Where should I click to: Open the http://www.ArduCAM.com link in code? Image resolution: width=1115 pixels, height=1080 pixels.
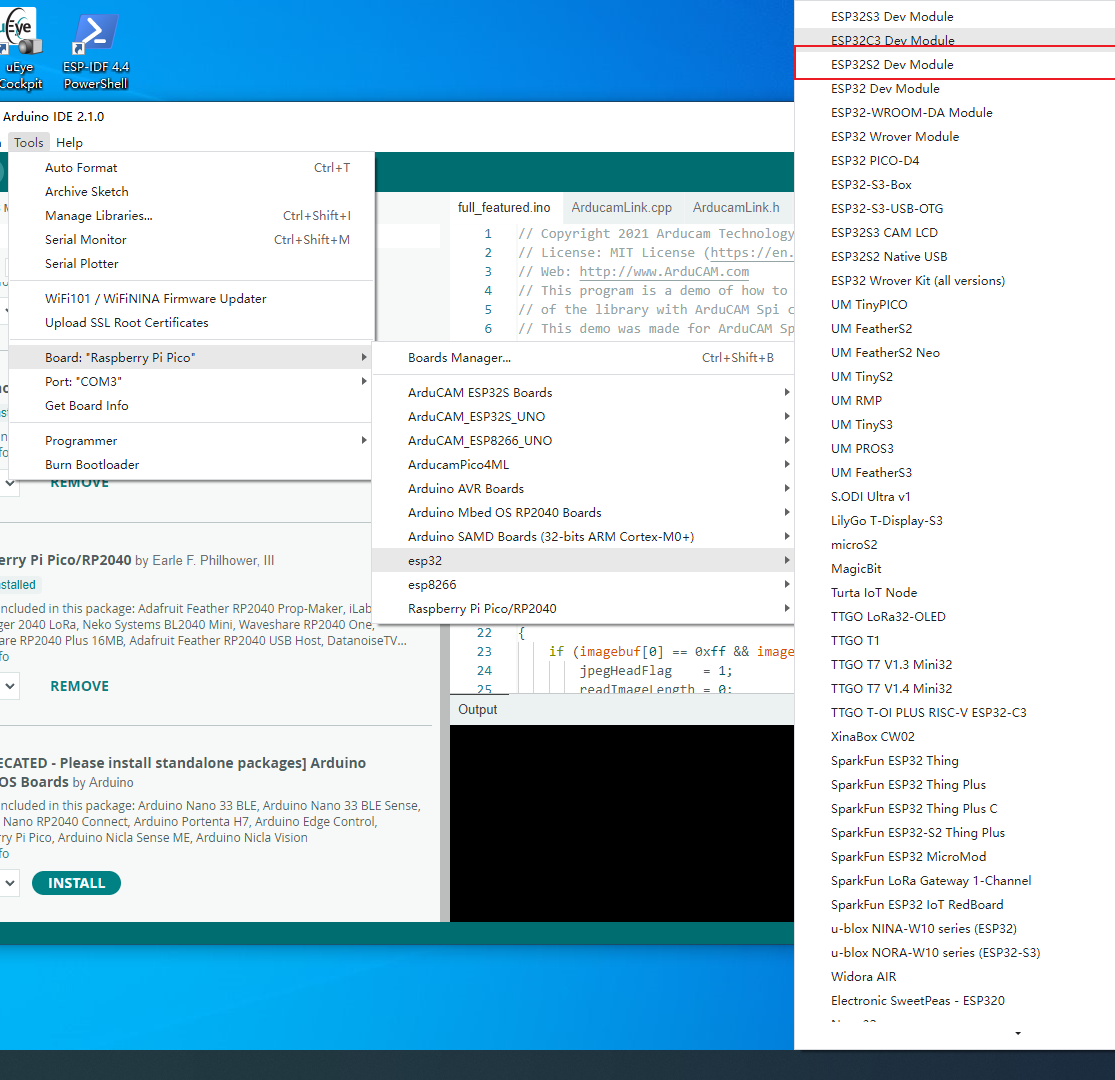point(664,272)
